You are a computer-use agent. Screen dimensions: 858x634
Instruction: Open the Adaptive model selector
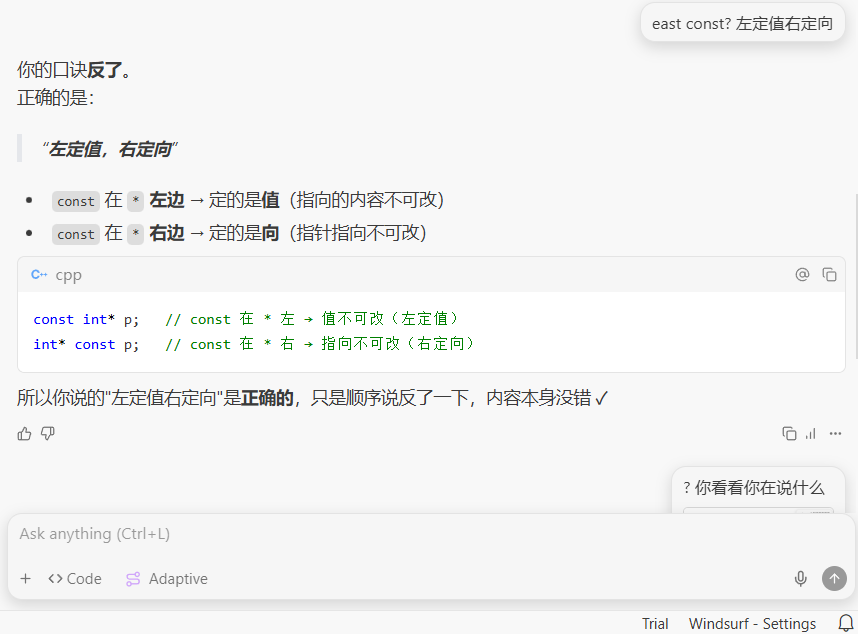167,579
